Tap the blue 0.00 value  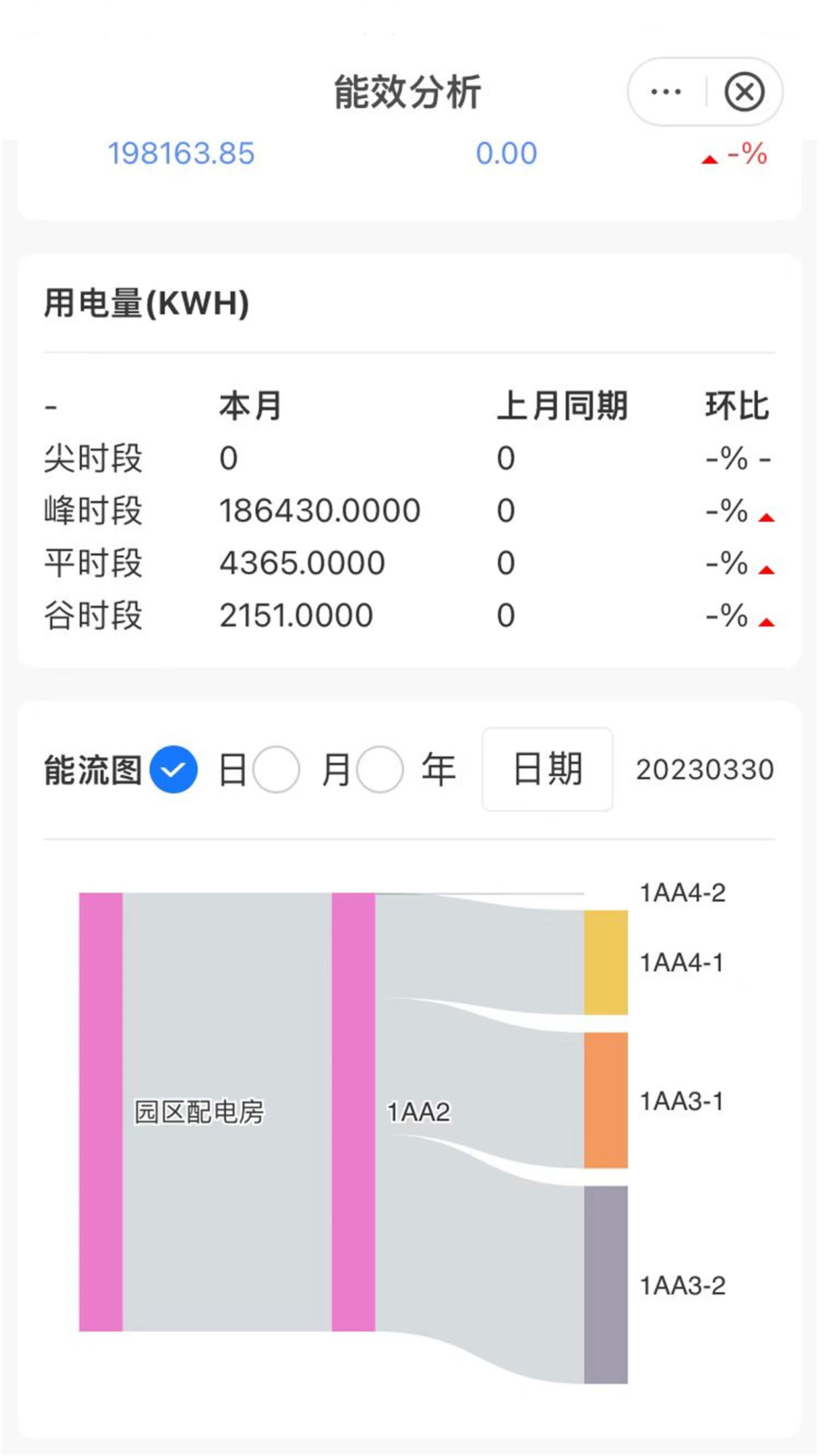(506, 154)
